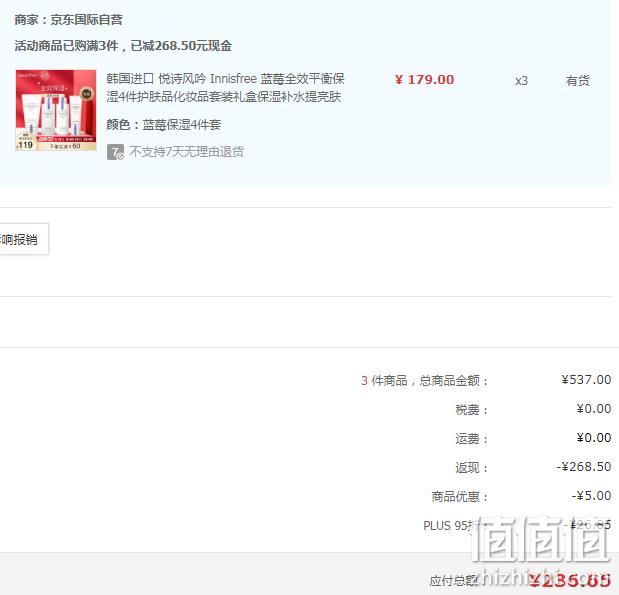Click the 商家：京东国际自营 merchant label
This screenshot has width=619, height=595.
[68, 20]
